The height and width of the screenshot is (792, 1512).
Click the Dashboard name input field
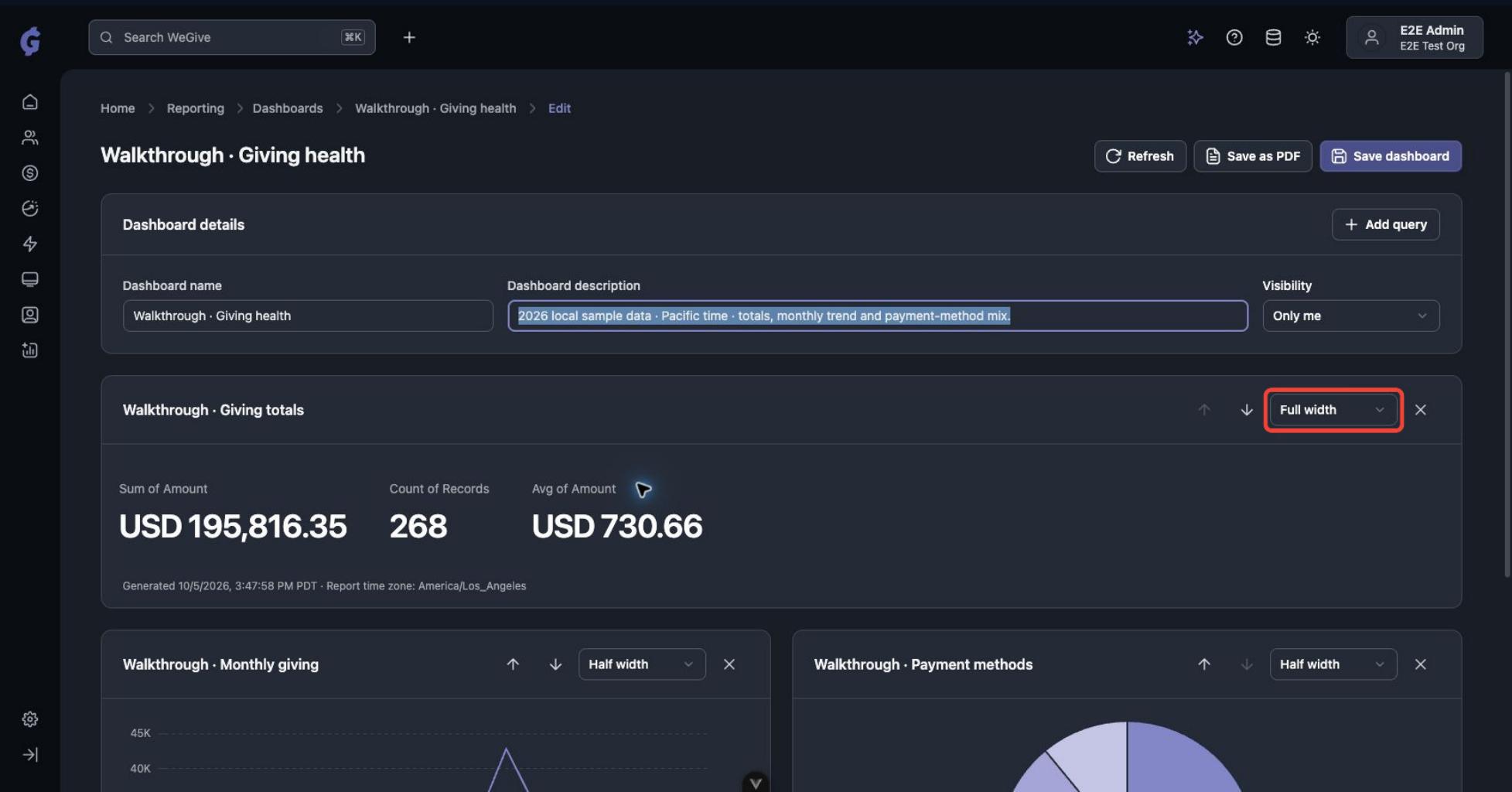308,316
